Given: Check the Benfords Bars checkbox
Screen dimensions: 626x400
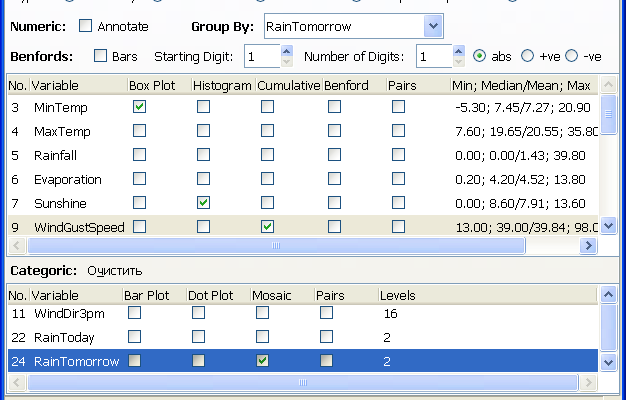Looking at the screenshot, I should 101,57.
